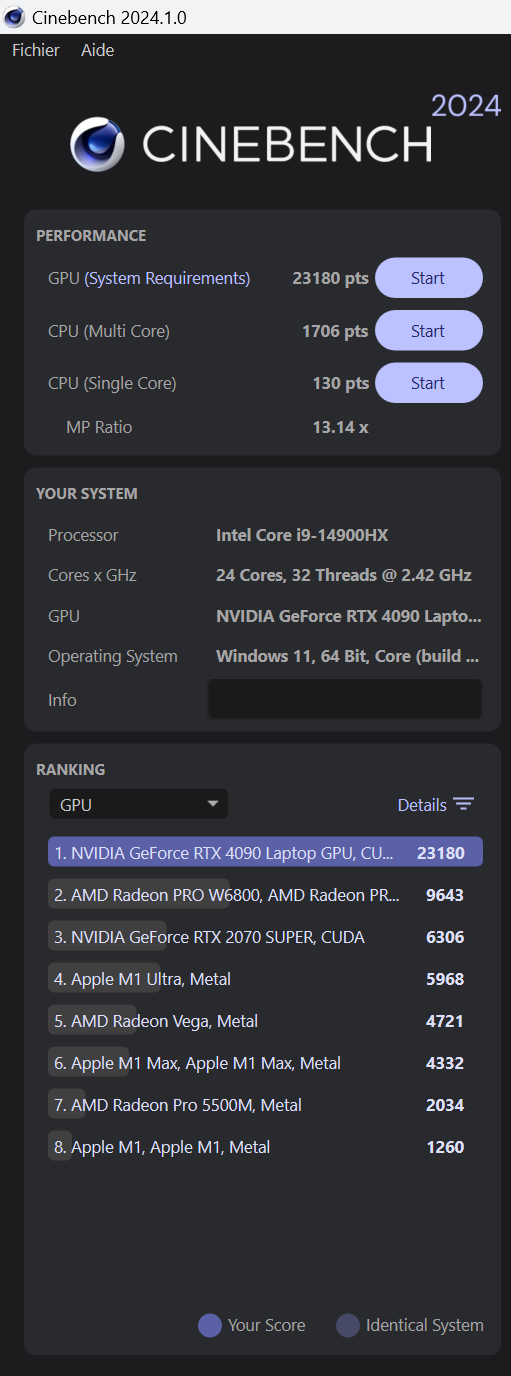The height and width of the screenshot is (1376, 511).
Task: Click the Single Core score 130 pts
Action: coord(340,383)
